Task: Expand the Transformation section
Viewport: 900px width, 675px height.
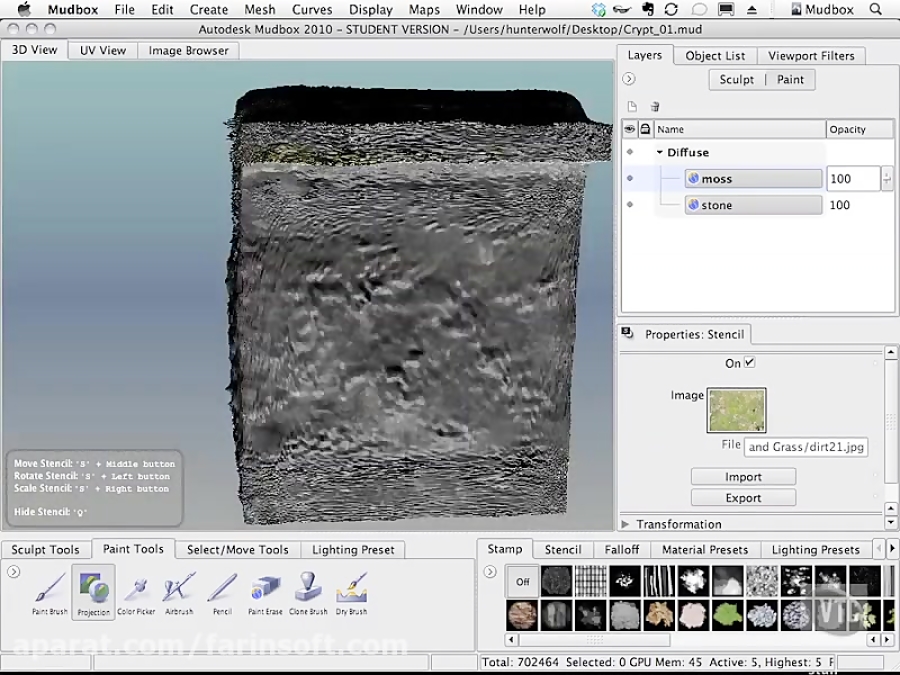Action: point(625,523)
